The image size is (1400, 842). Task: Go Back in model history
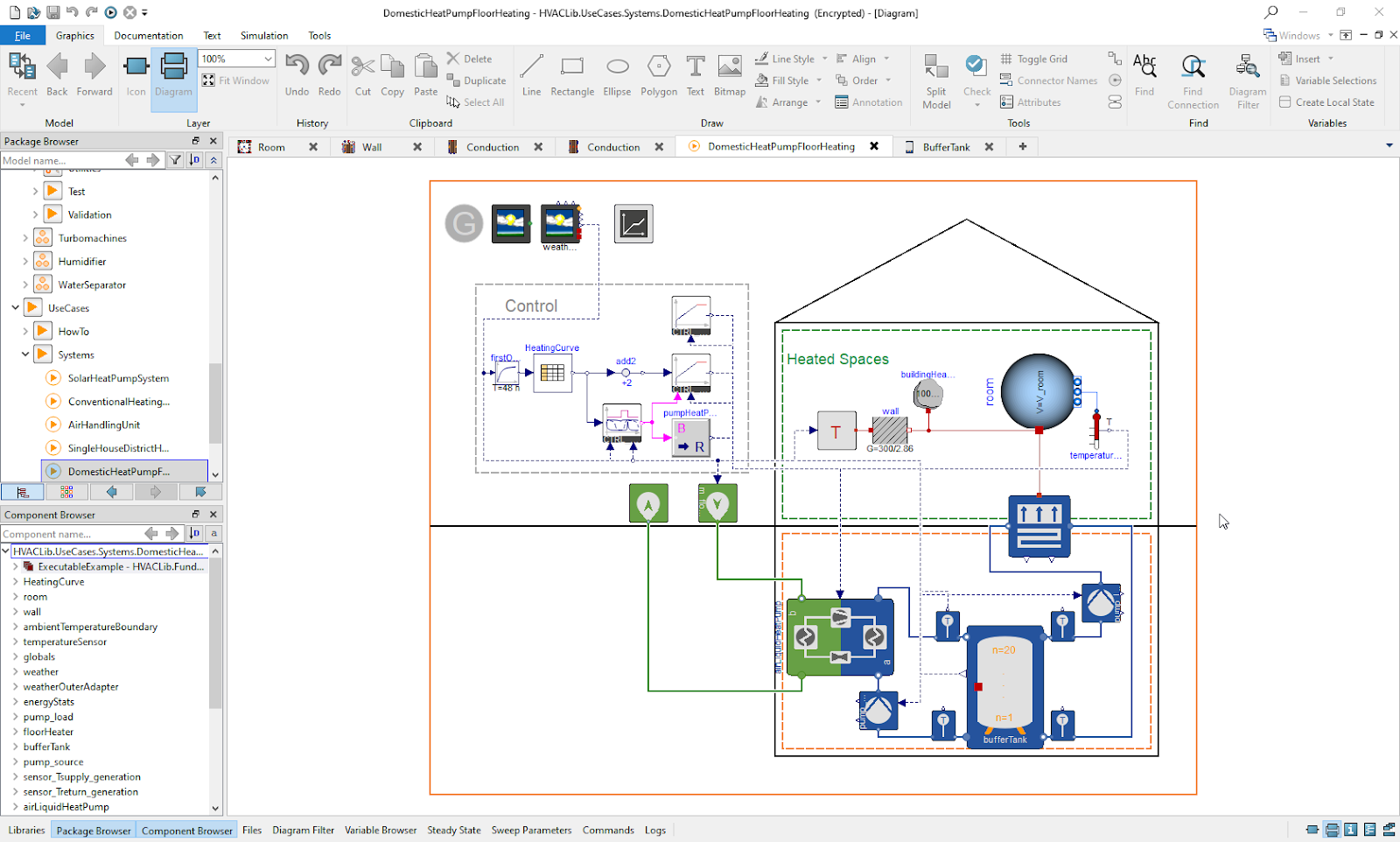pos(57,75)
